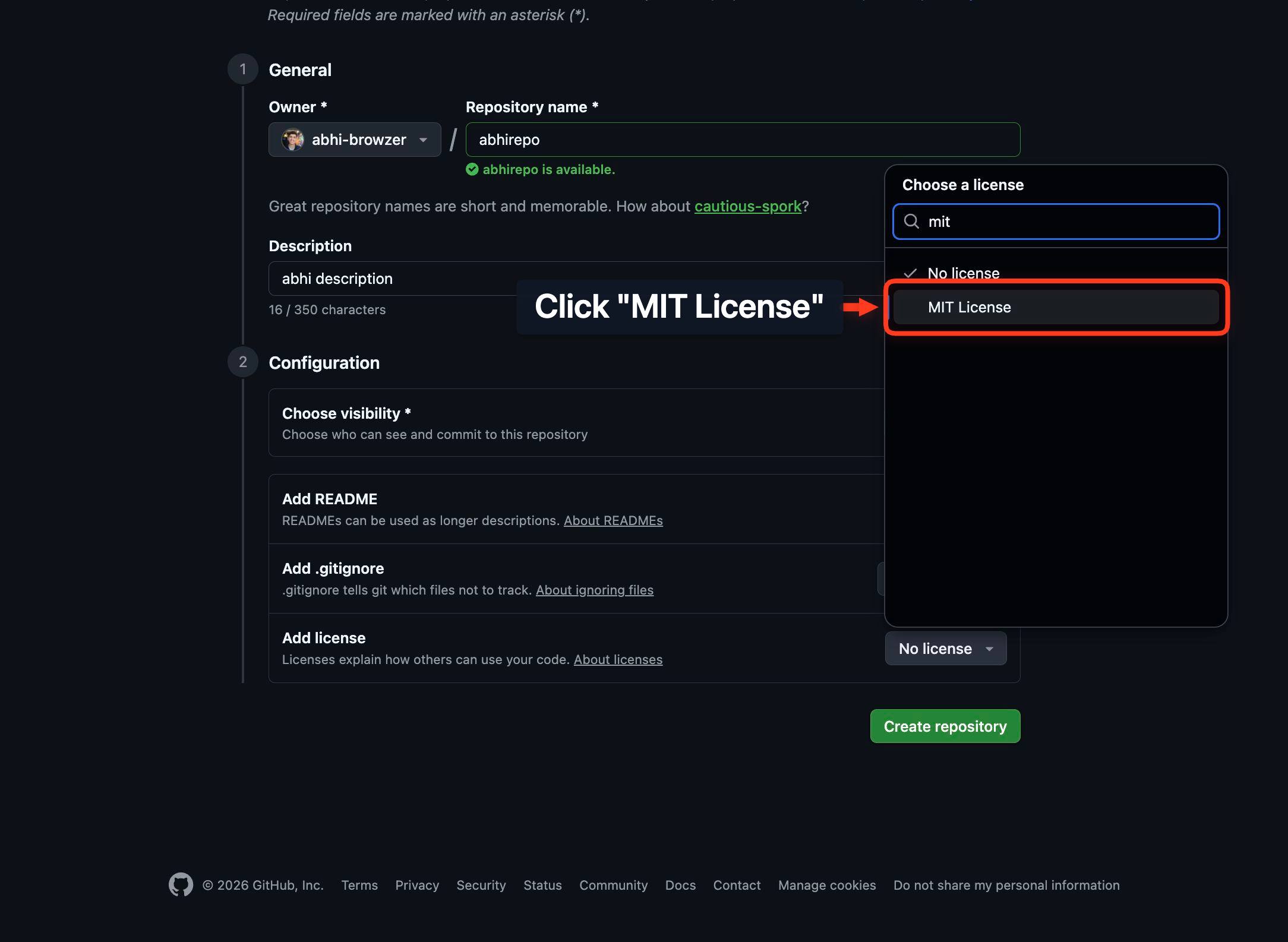Click the 'abhirepo is available.' message
This screenshot has width=1288, height=942.
tap(549, 169)
